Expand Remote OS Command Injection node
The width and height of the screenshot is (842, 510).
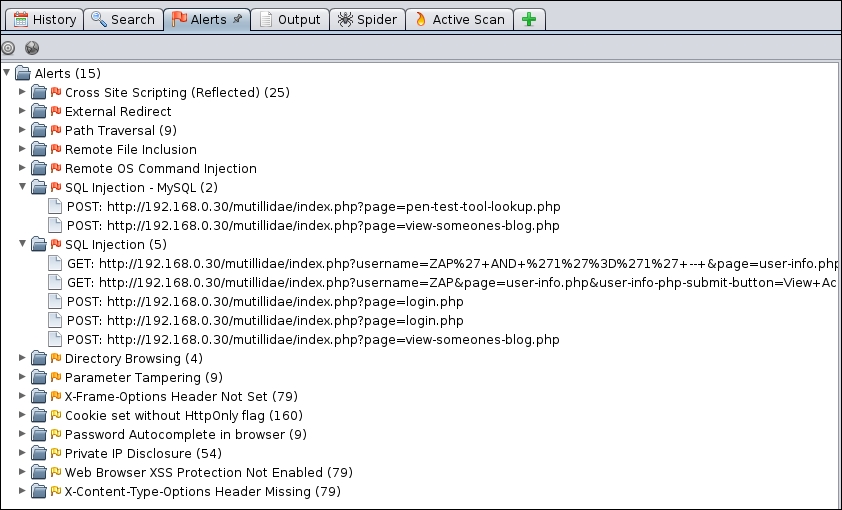click(x=22, y=168)
